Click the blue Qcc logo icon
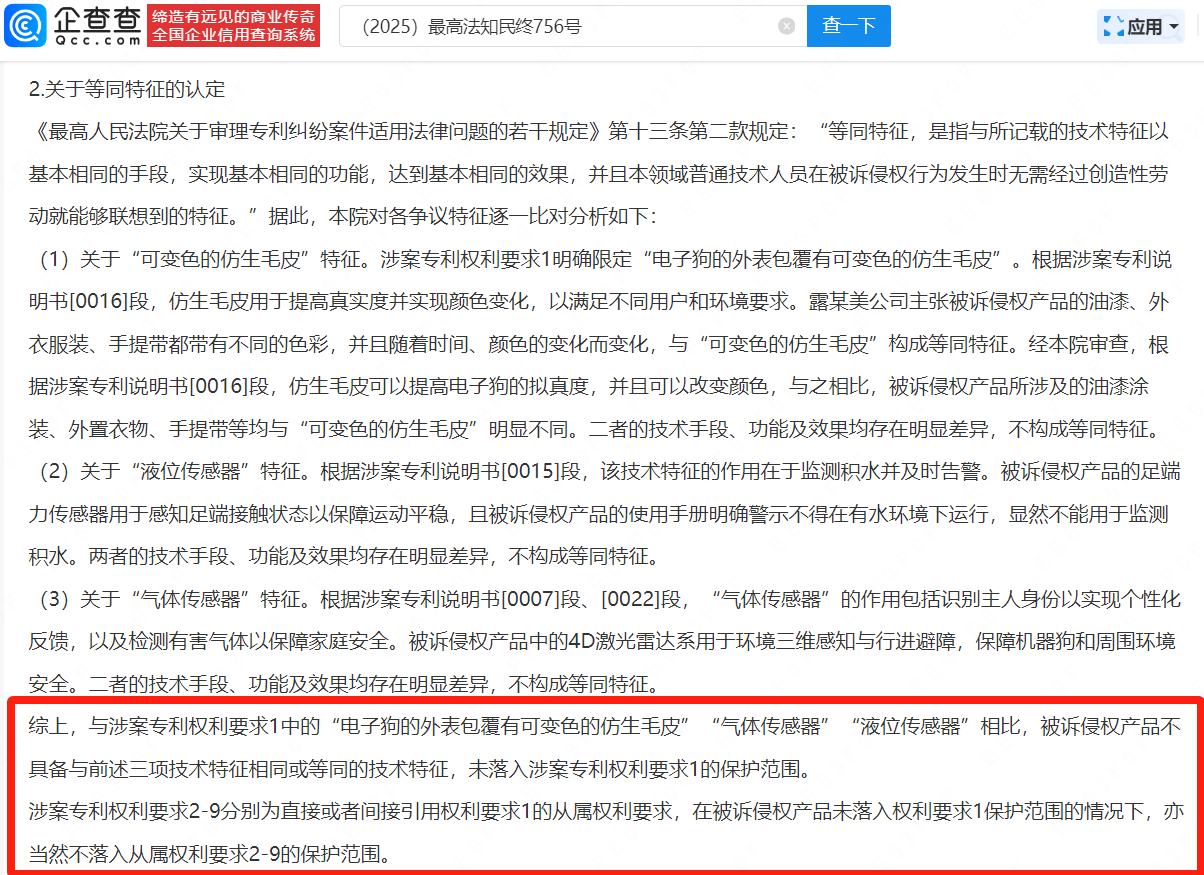Image resolution: width=1204 pixels, height=875 pixels. pyautogui.click(x=25, y=26)
